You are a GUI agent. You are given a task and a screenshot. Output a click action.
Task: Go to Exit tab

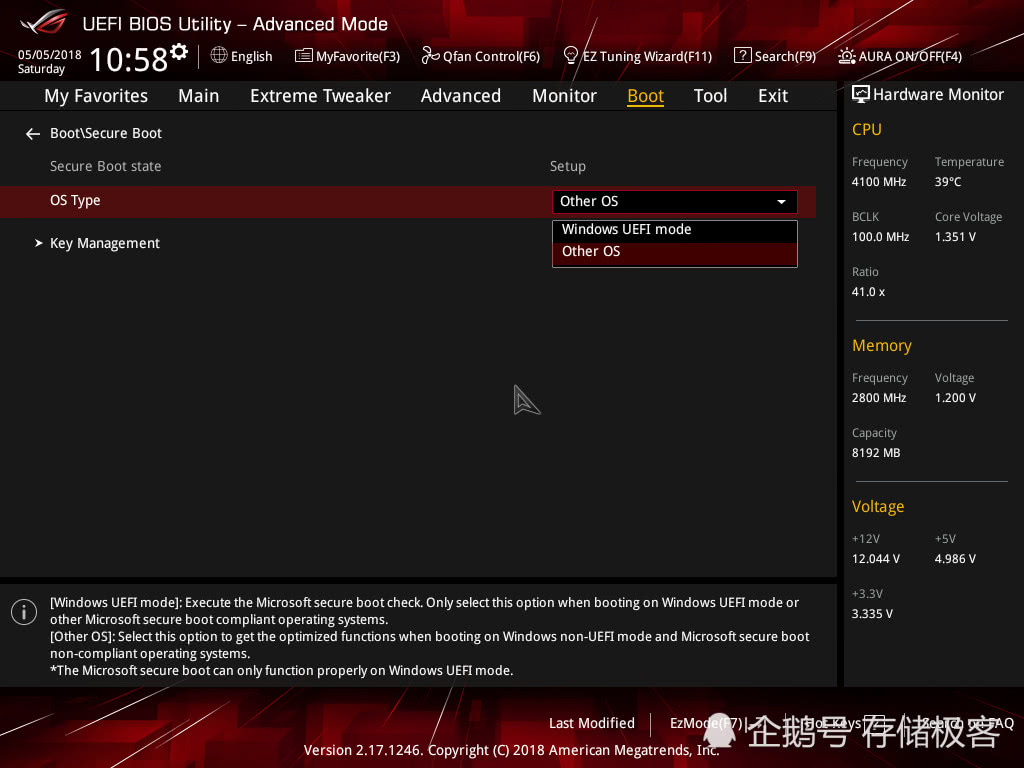click(x=773, y=96)
